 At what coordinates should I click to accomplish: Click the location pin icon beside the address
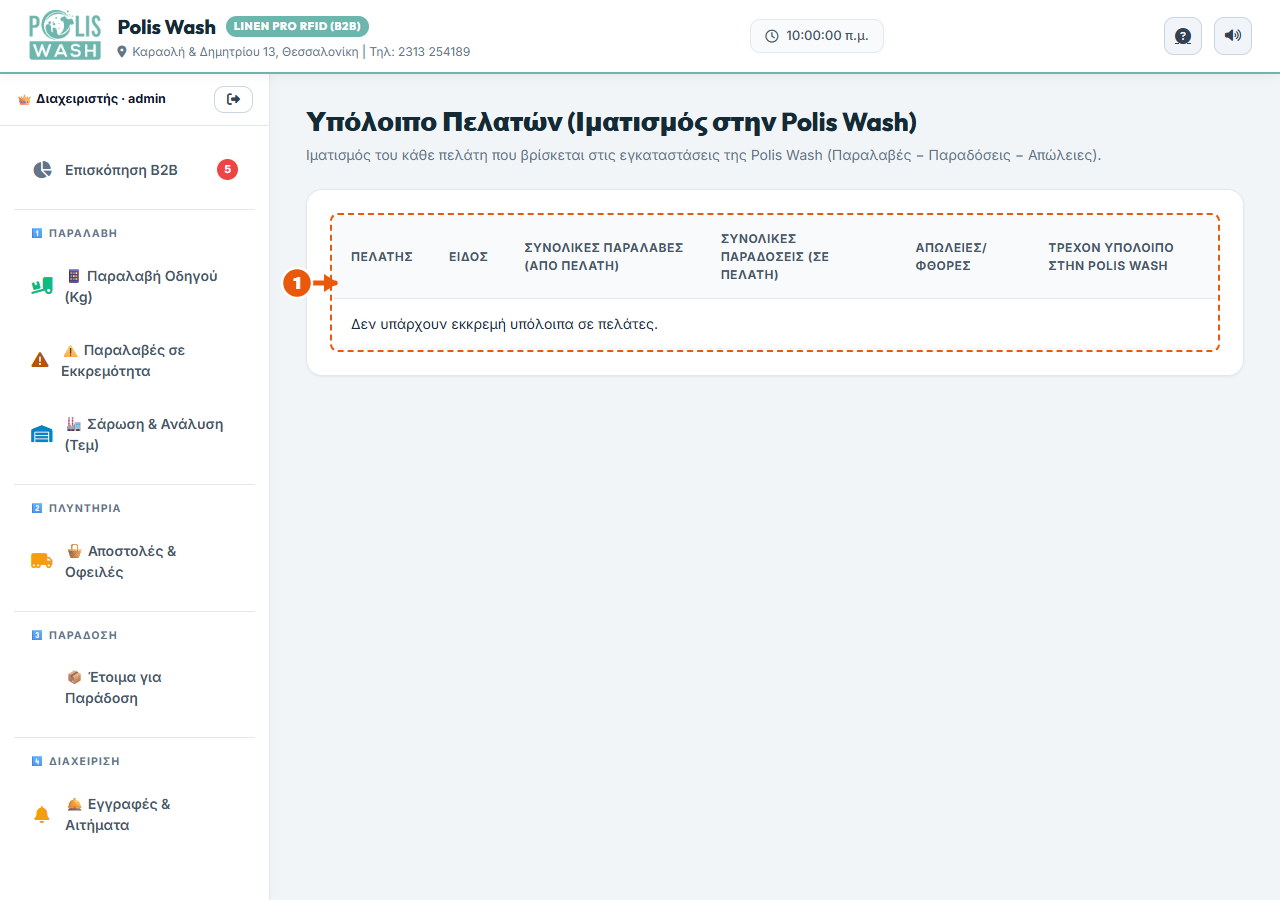[123, 52]
